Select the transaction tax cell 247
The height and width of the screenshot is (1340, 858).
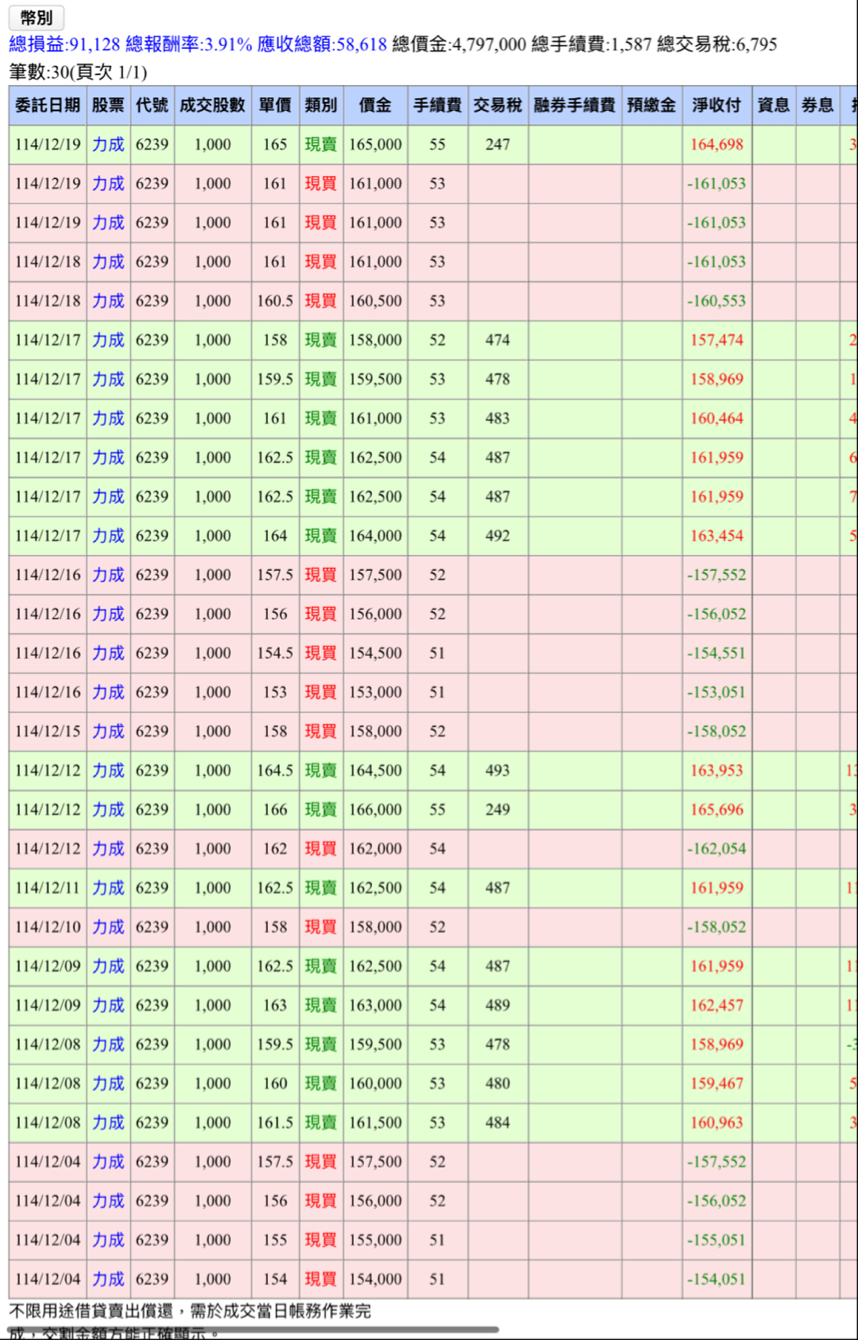(x=497, y=145)
